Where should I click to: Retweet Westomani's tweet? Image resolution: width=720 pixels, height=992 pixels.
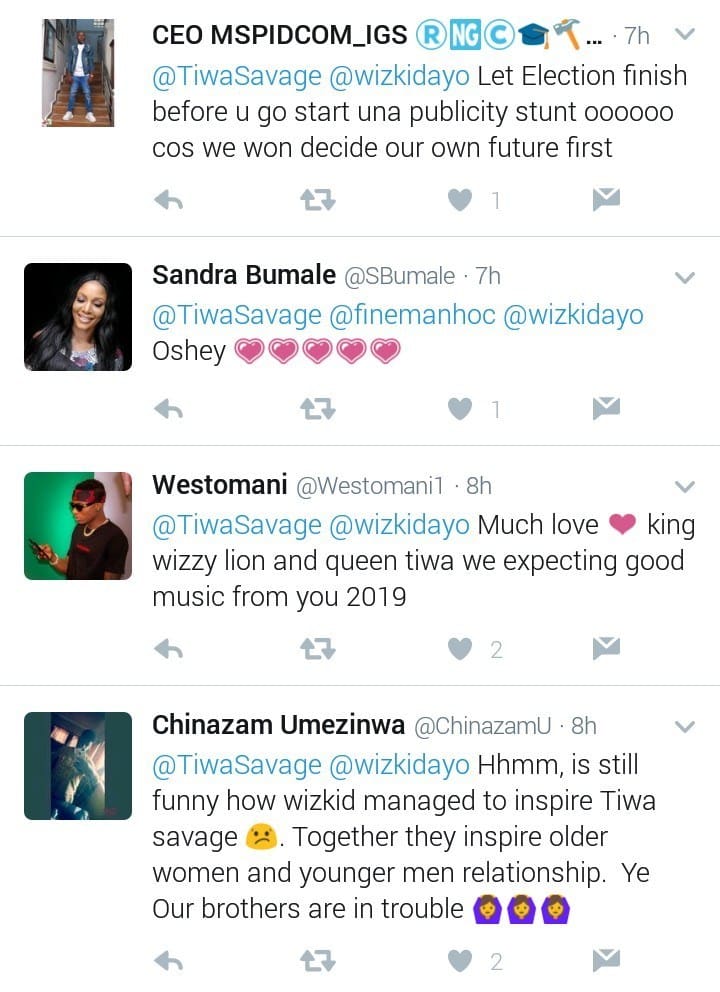pyautogui.click(x=318, y=650)
